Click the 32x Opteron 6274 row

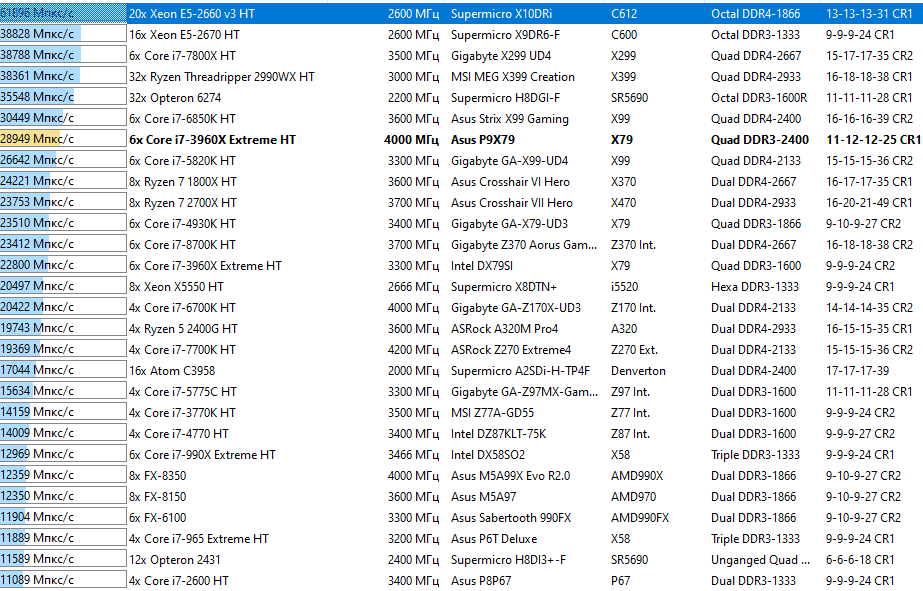462,98
